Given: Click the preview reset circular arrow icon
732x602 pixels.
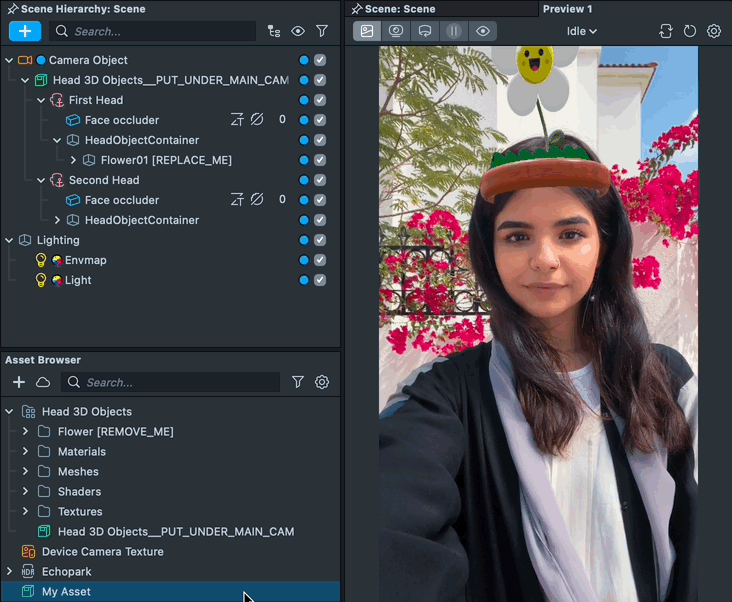Looking at the screenshot, I should point(690,31).
